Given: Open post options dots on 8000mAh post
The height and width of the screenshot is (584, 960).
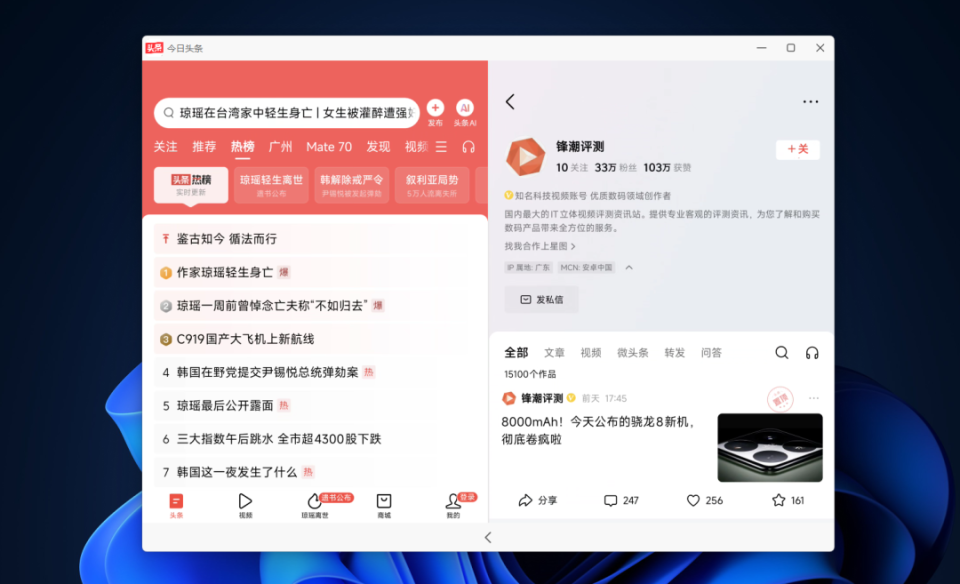Looking at the screenshot, I should tap(814, 399).
